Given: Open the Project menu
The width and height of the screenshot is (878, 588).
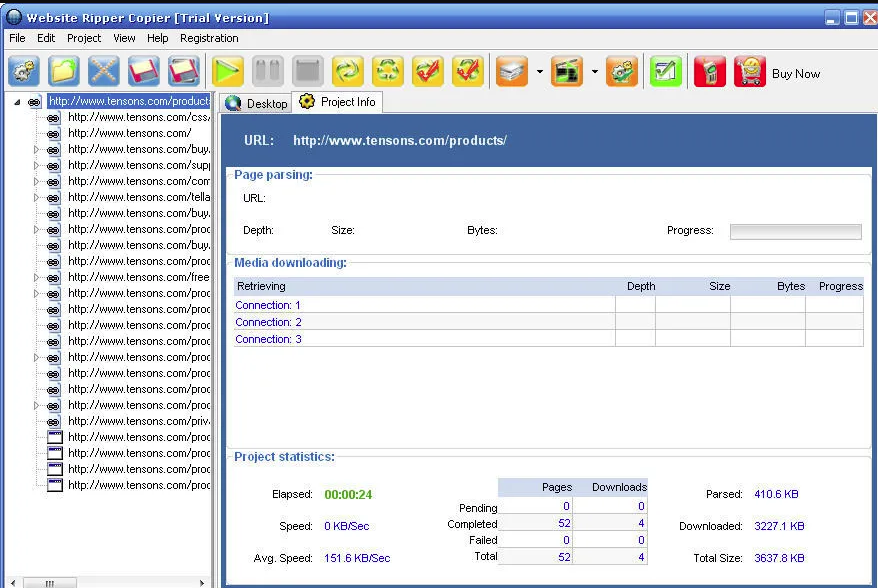Looking at the screenshot, I should pos(84,38).
